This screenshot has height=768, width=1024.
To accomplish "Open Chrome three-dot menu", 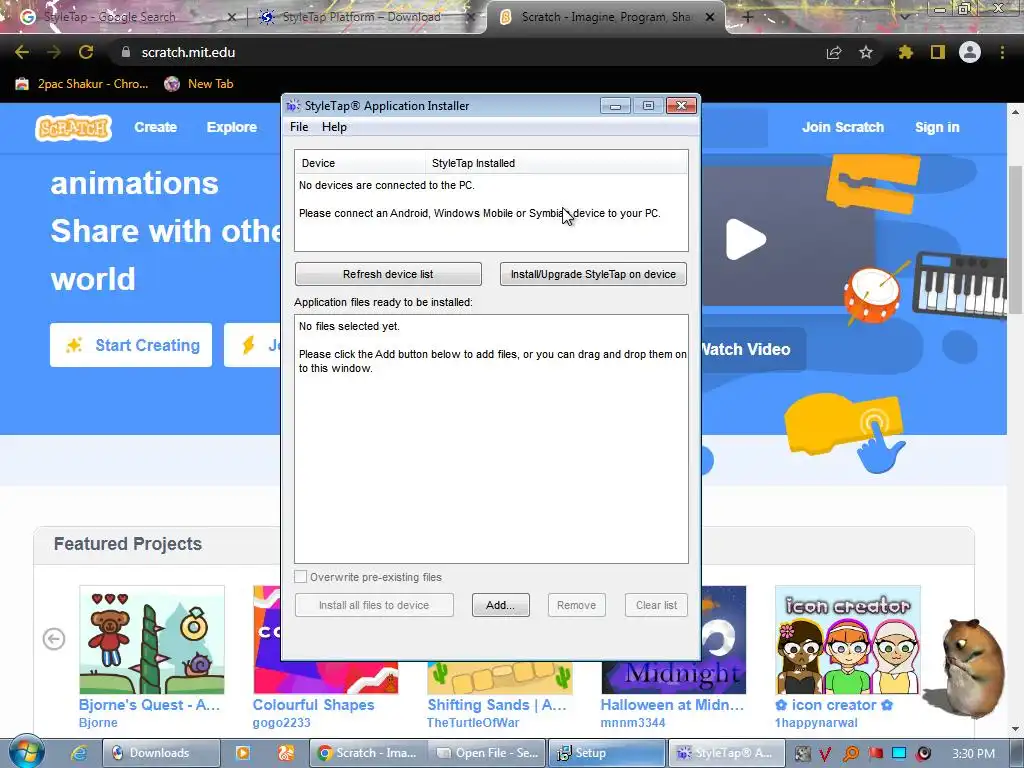I will pos(1002,52).
